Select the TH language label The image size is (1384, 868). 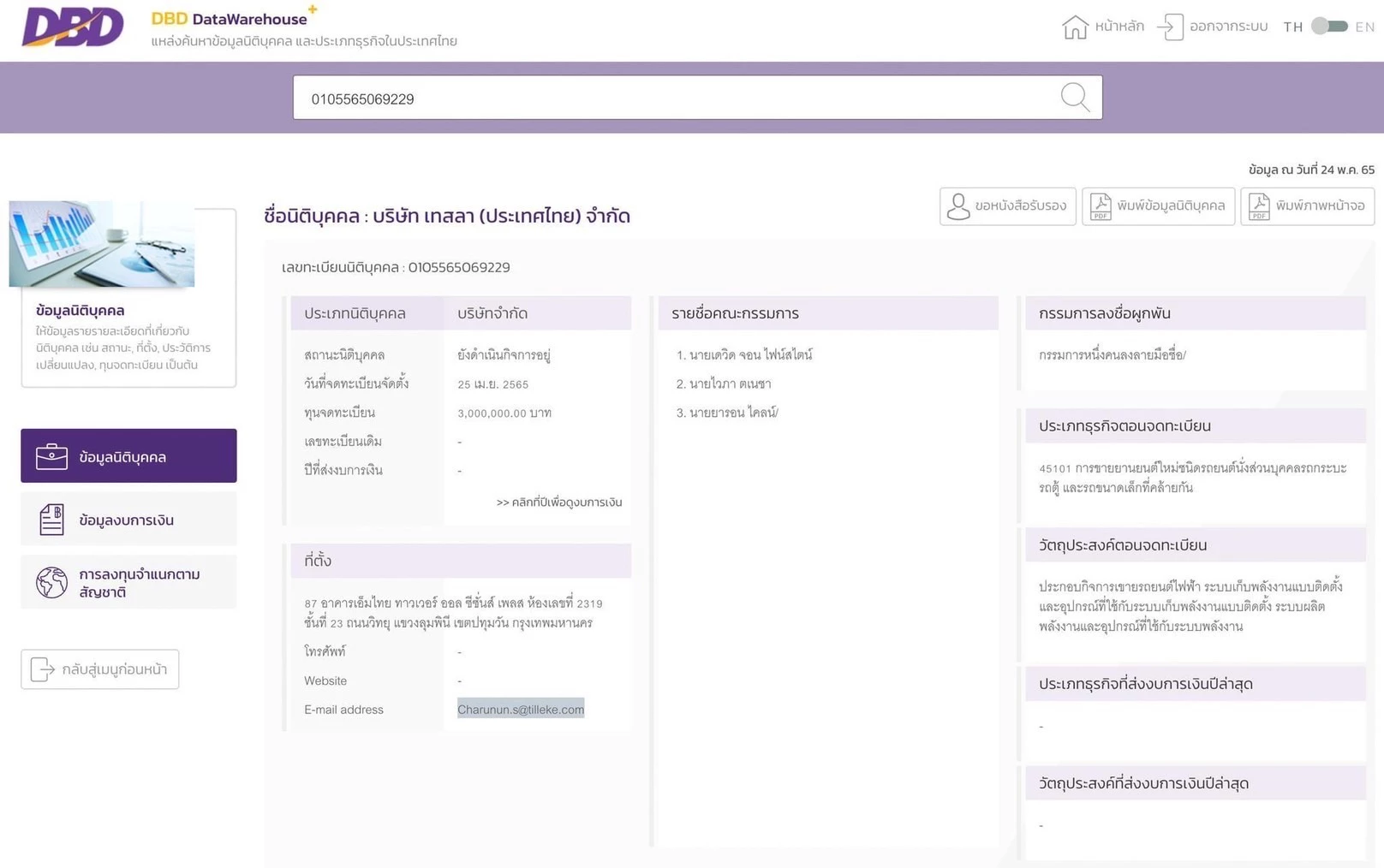coord(1292,27)
